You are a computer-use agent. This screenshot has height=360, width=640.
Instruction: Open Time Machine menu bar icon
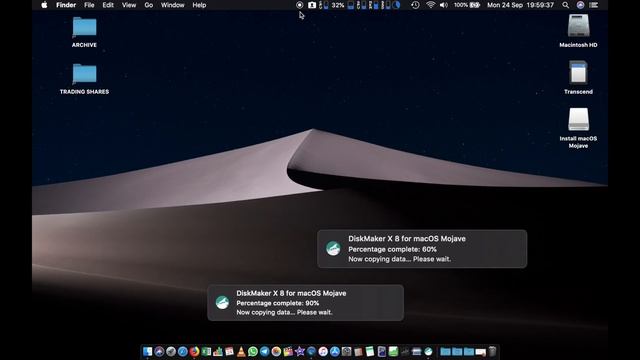415,5
